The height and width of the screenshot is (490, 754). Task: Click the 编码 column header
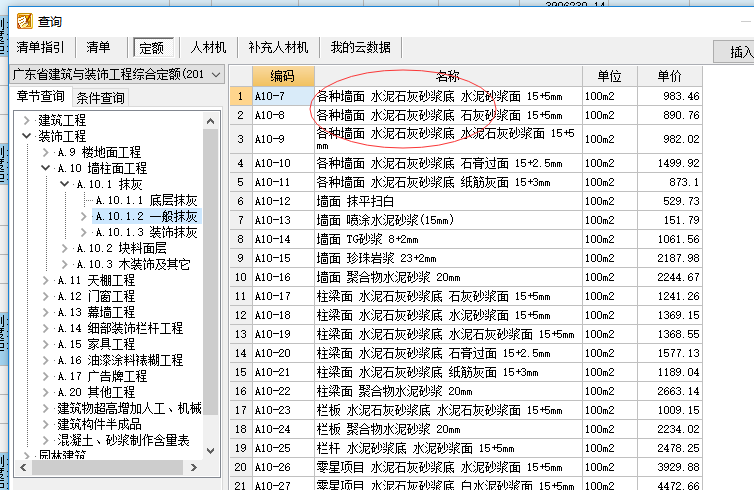(283, 76)
